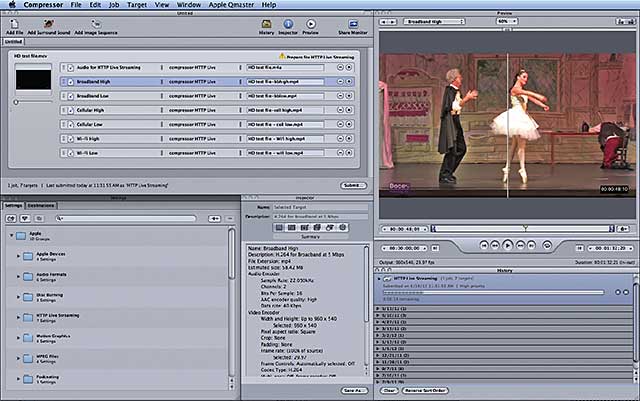640x401 pixels.
Task: Click the Add Image Sequence icon
Action: (96, 24)
